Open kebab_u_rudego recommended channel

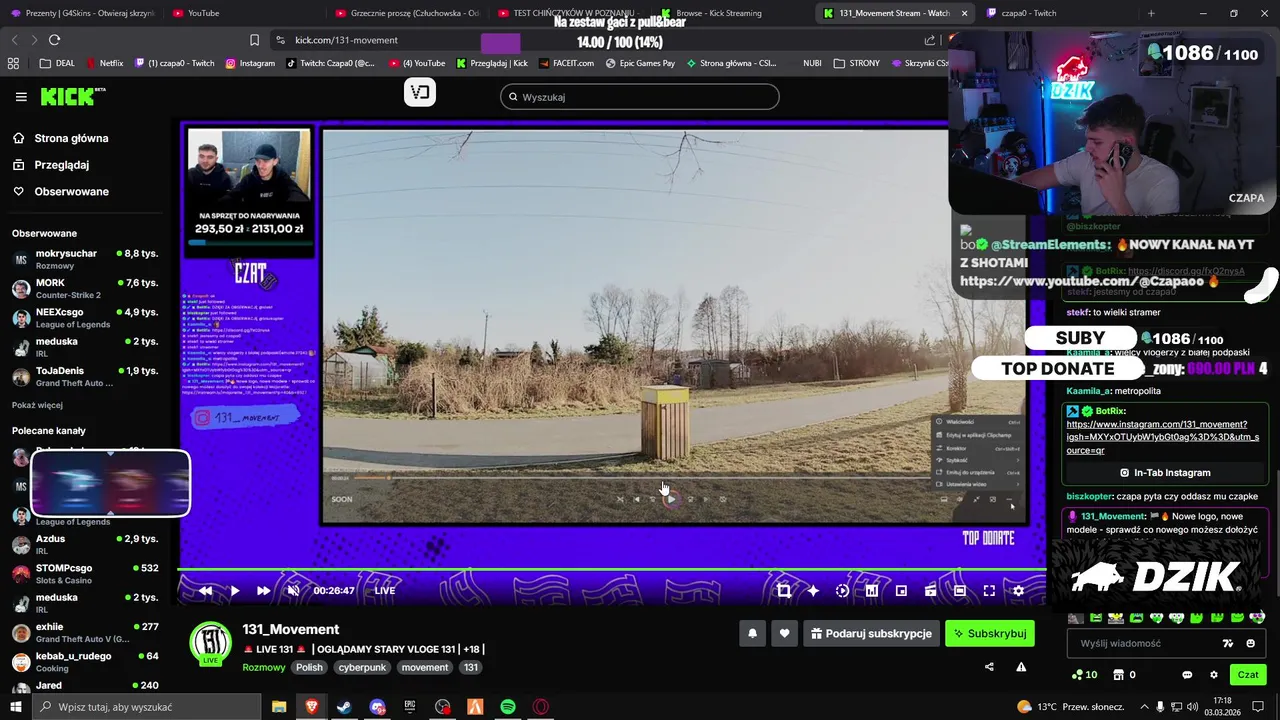tap(85, 661)
